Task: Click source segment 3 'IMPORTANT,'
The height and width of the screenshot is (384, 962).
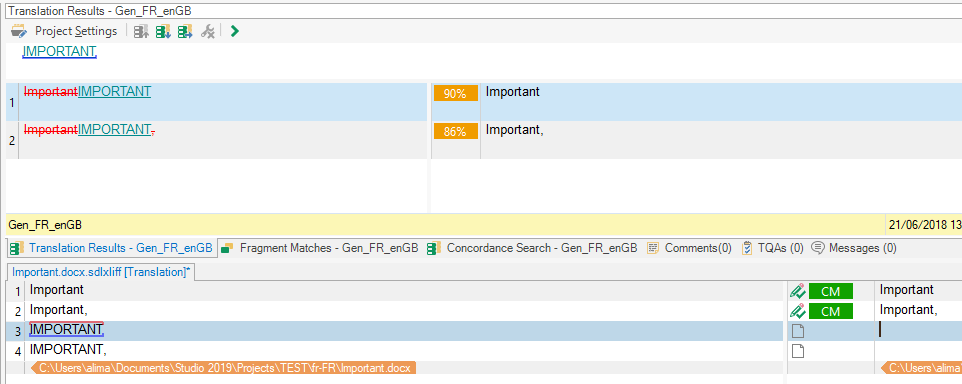Action: coord(67,330)
